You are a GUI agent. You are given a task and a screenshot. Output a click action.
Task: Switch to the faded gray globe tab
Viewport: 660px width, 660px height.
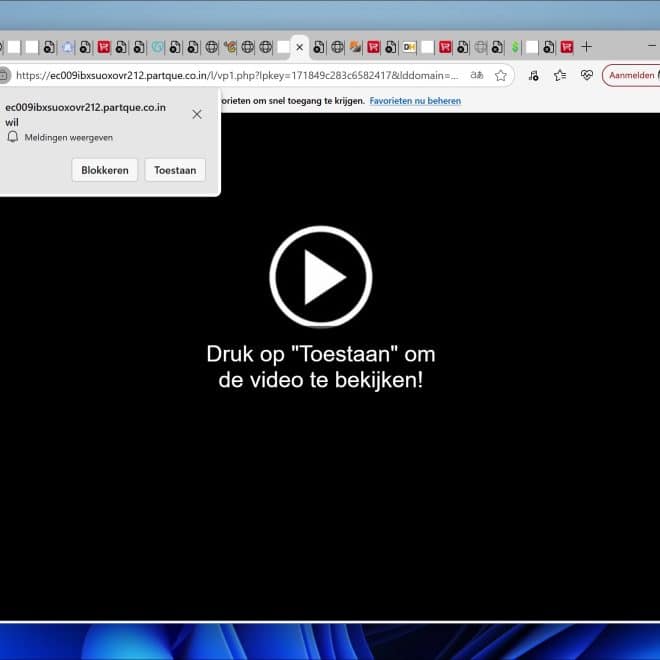click(x=480, y=47)
